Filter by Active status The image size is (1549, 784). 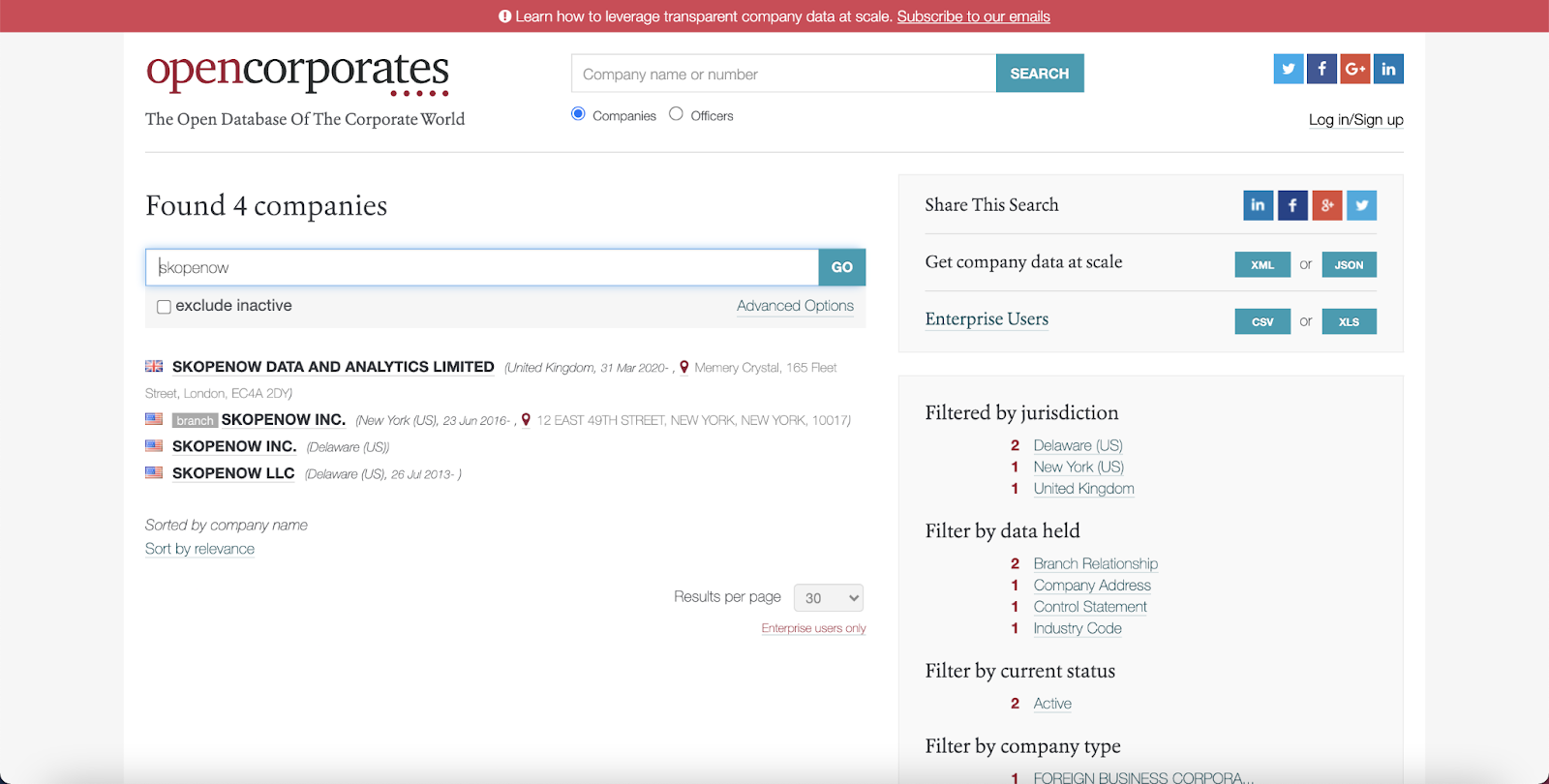(x=1052, y=704)
